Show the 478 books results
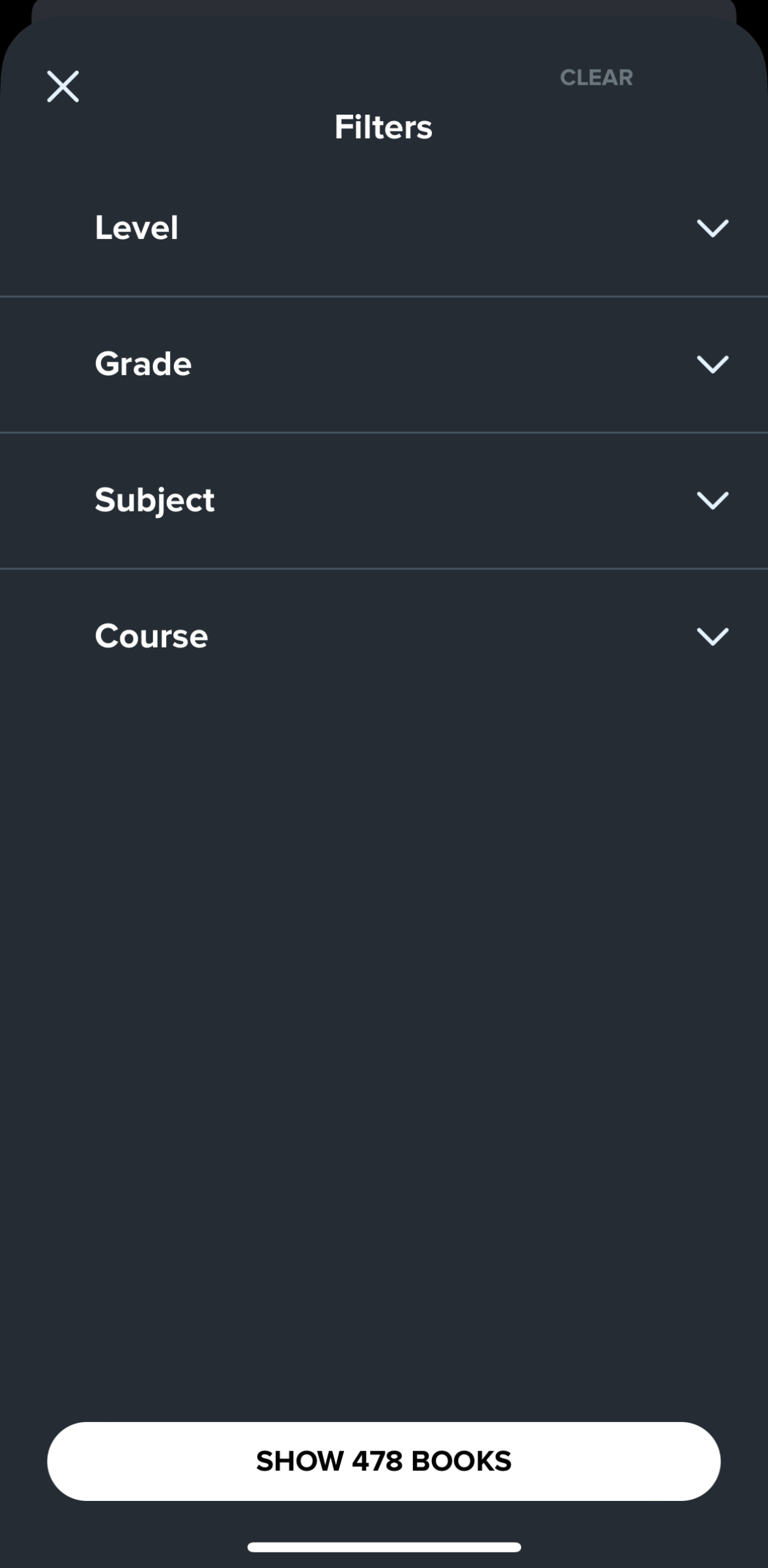The image size is (768, 1568). point(384,1461)
